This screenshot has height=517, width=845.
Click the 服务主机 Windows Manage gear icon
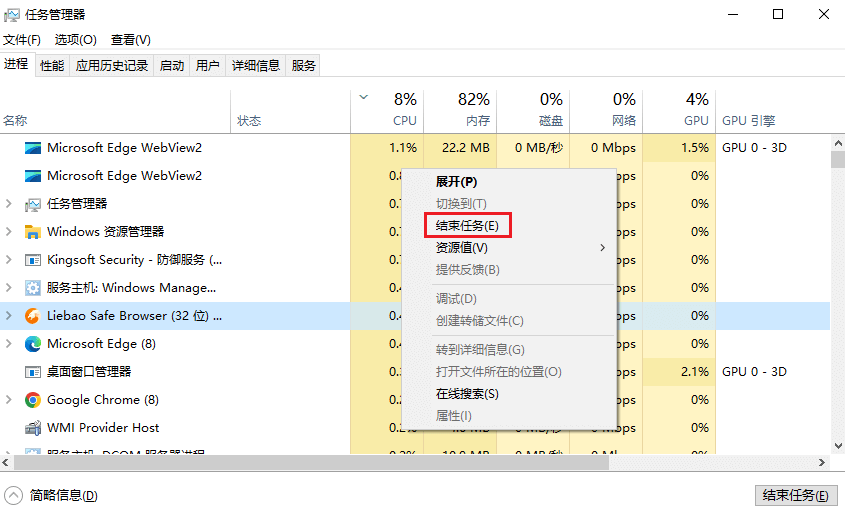coord(32,288)
